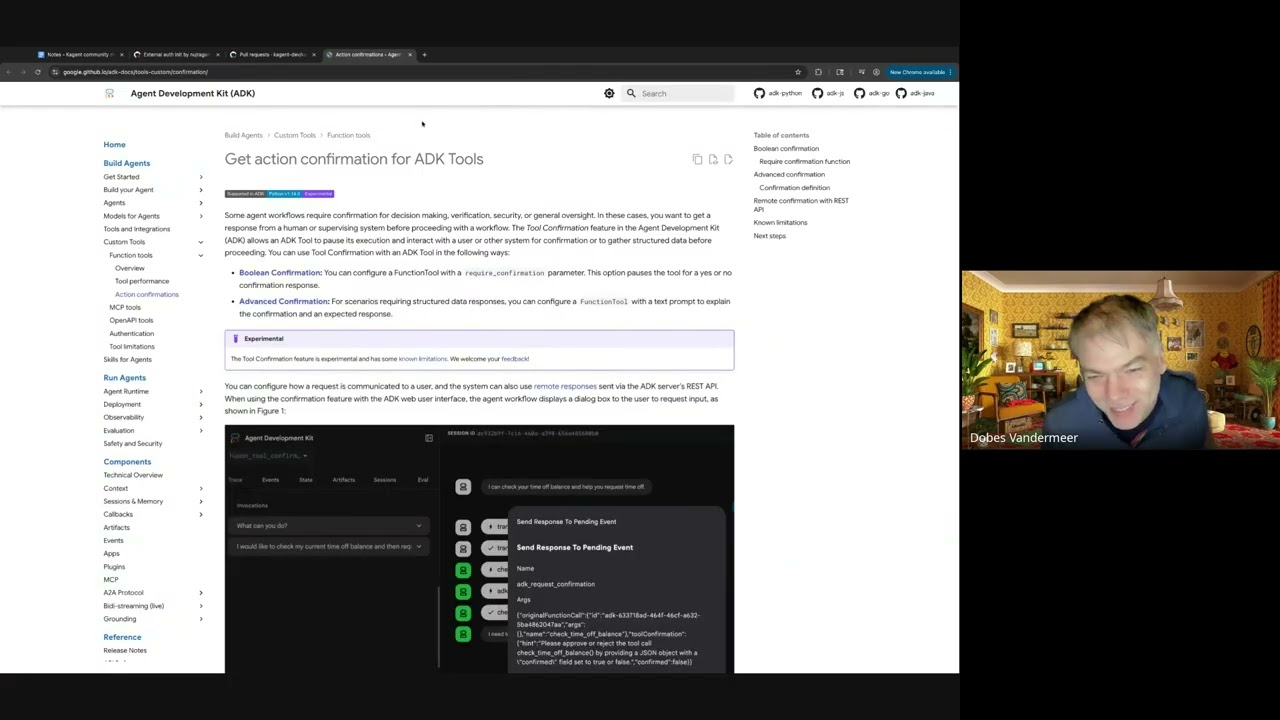Switch to the Pull requests kagent tab
This screenshot has width=1280, height=720.
tap(271, 54)
